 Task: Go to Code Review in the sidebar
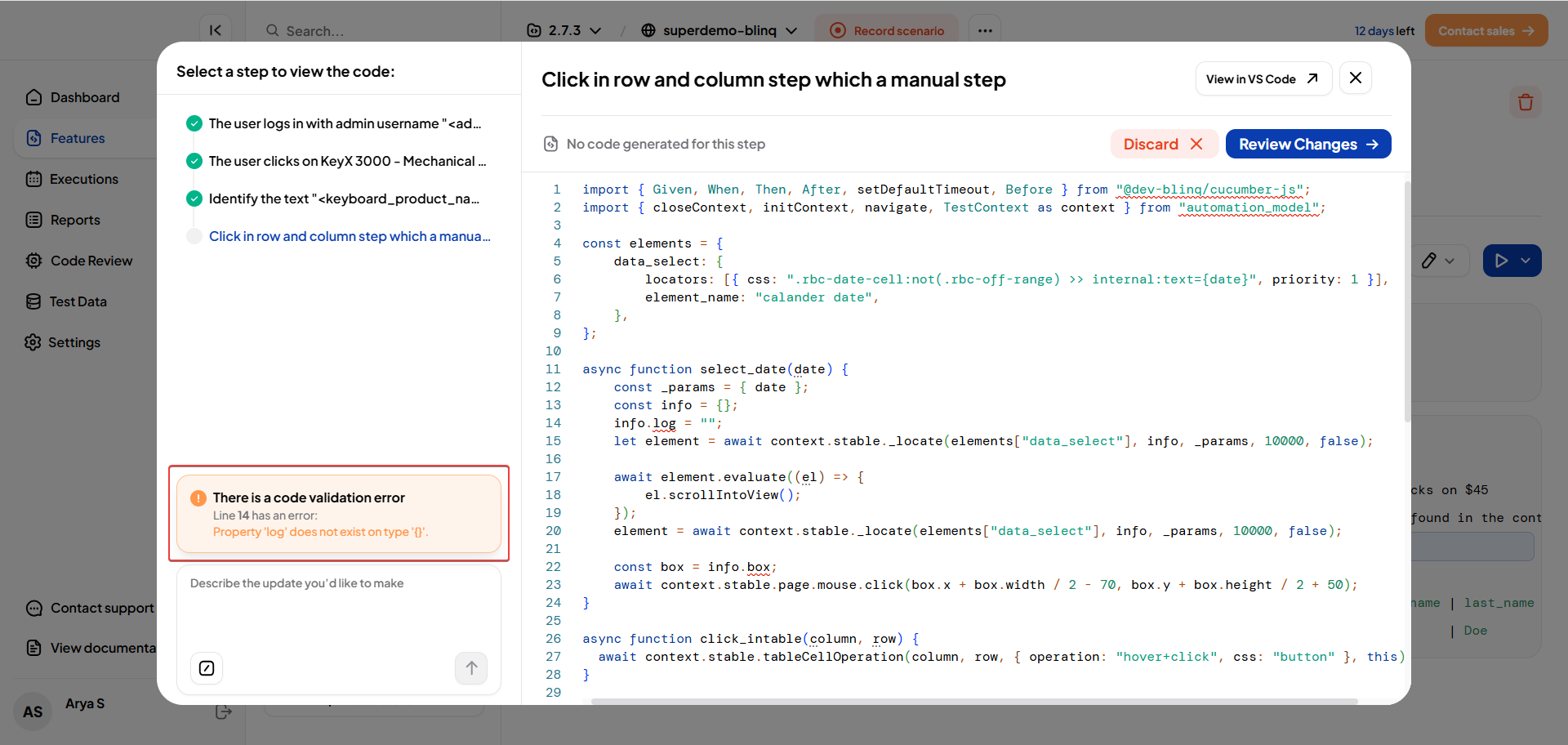click(91, 261)
